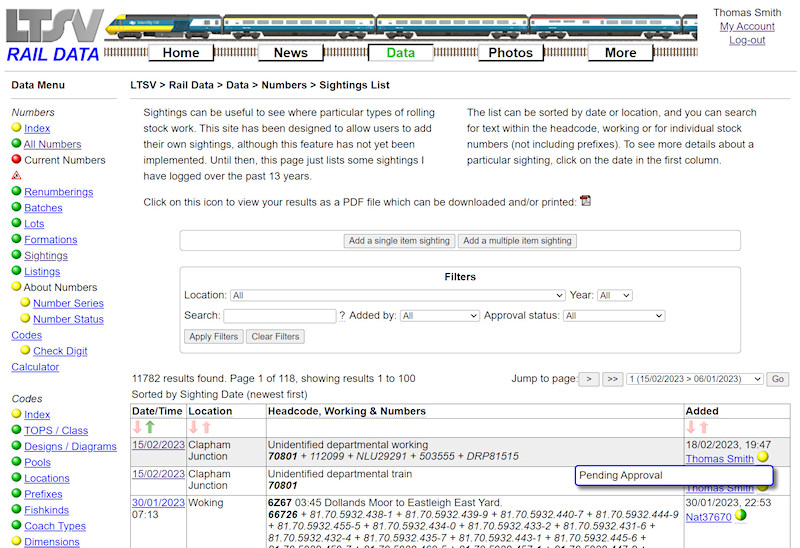Click Apply Filters button

pyautogui.click(x=214, y=337)
